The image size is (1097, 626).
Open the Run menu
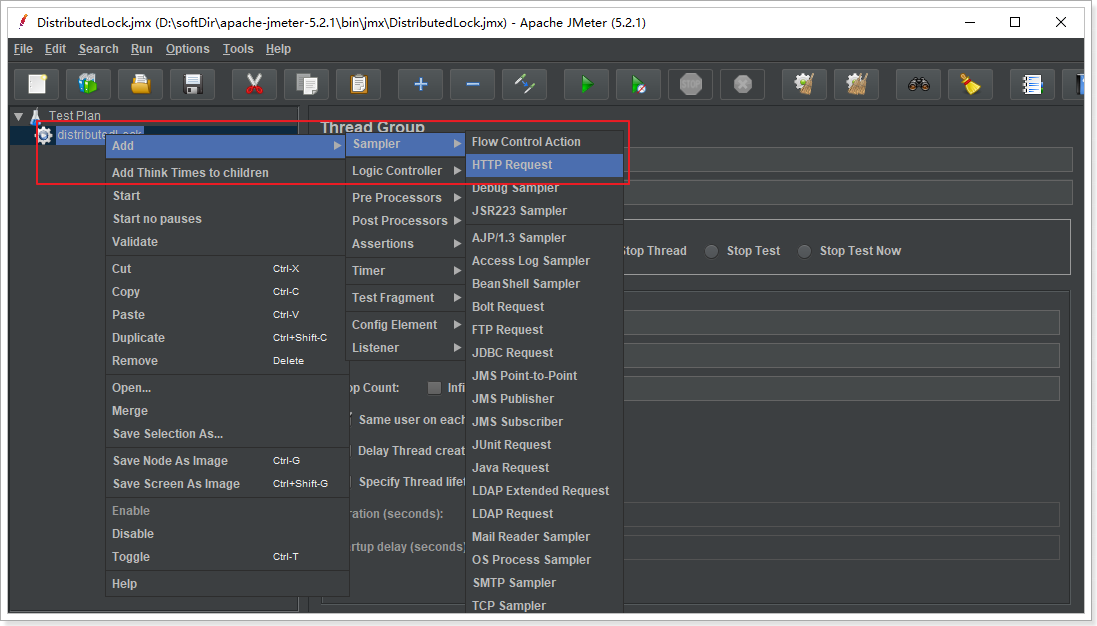[x=141, y=49]
